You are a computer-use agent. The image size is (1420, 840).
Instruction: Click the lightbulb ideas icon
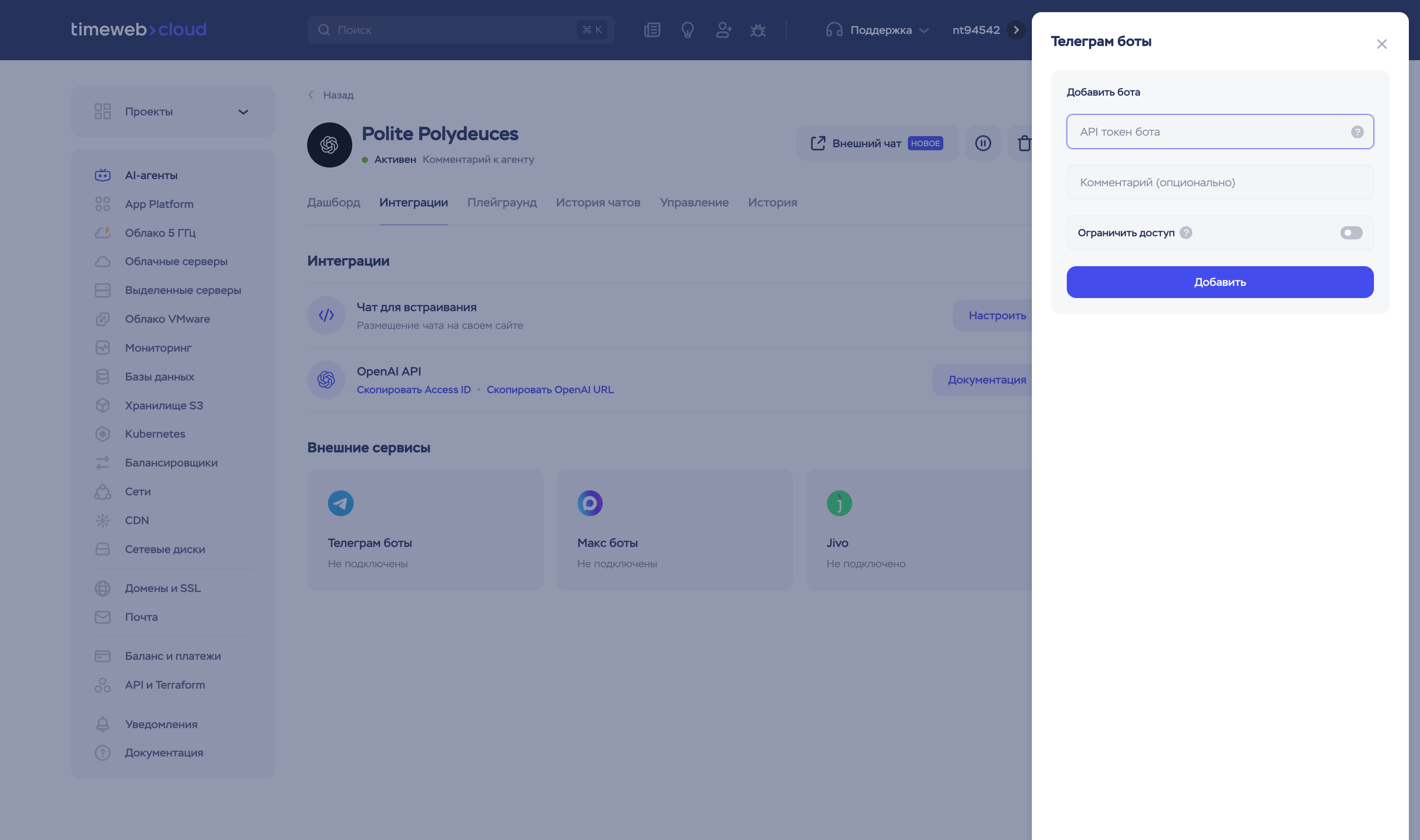tap(688, 30)
